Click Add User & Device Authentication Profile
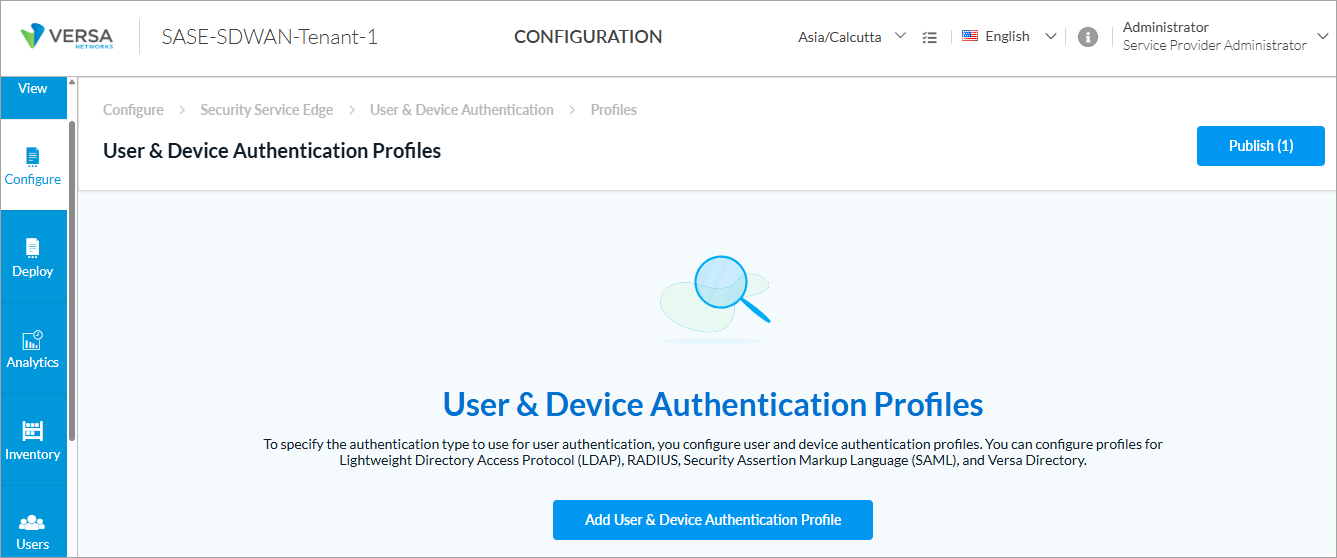Viewport: 1337px width, 558px height. tap(713, 520)
